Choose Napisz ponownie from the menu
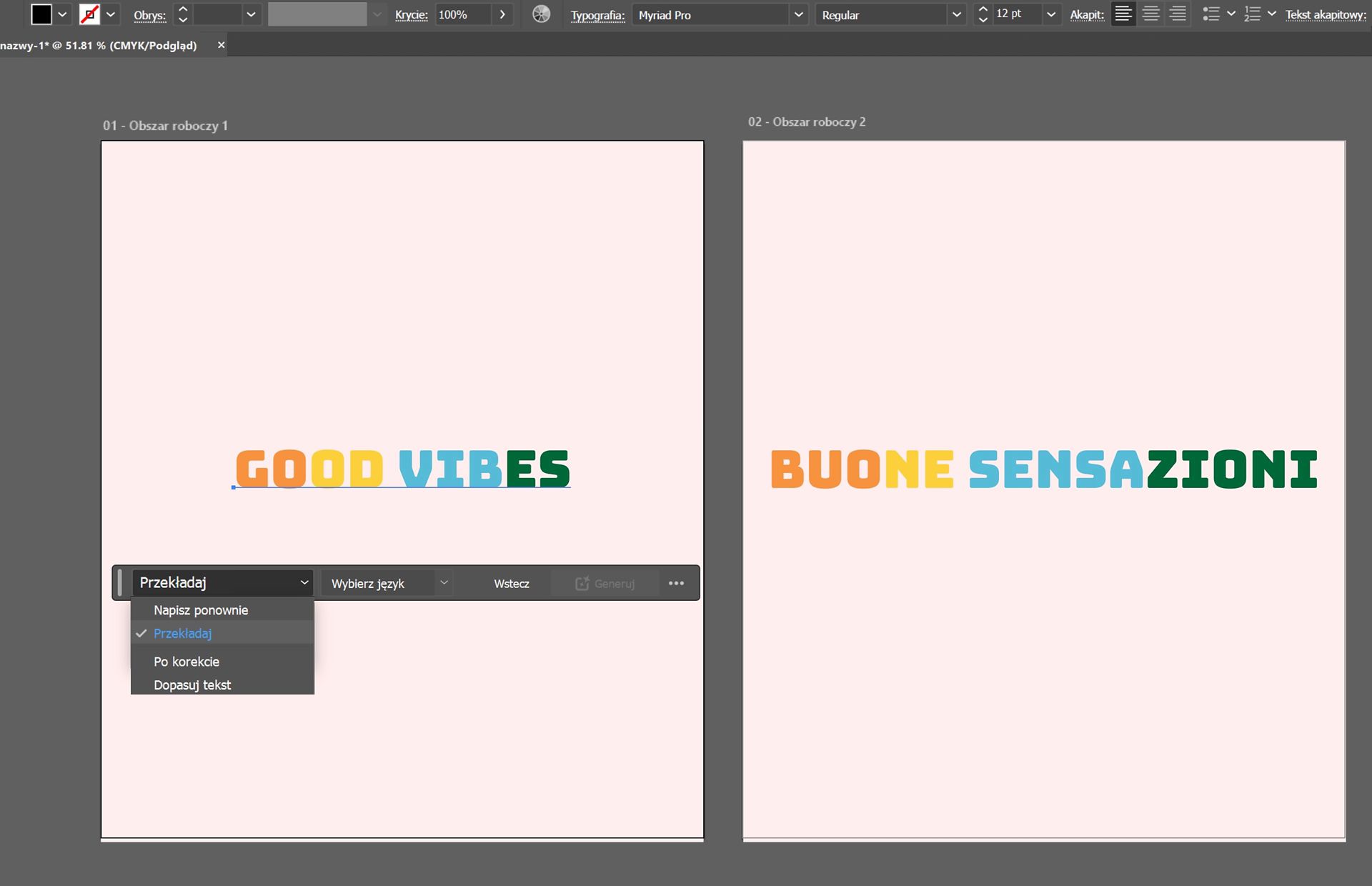Screen dimensions: 1372x886 tap(222, 610)
